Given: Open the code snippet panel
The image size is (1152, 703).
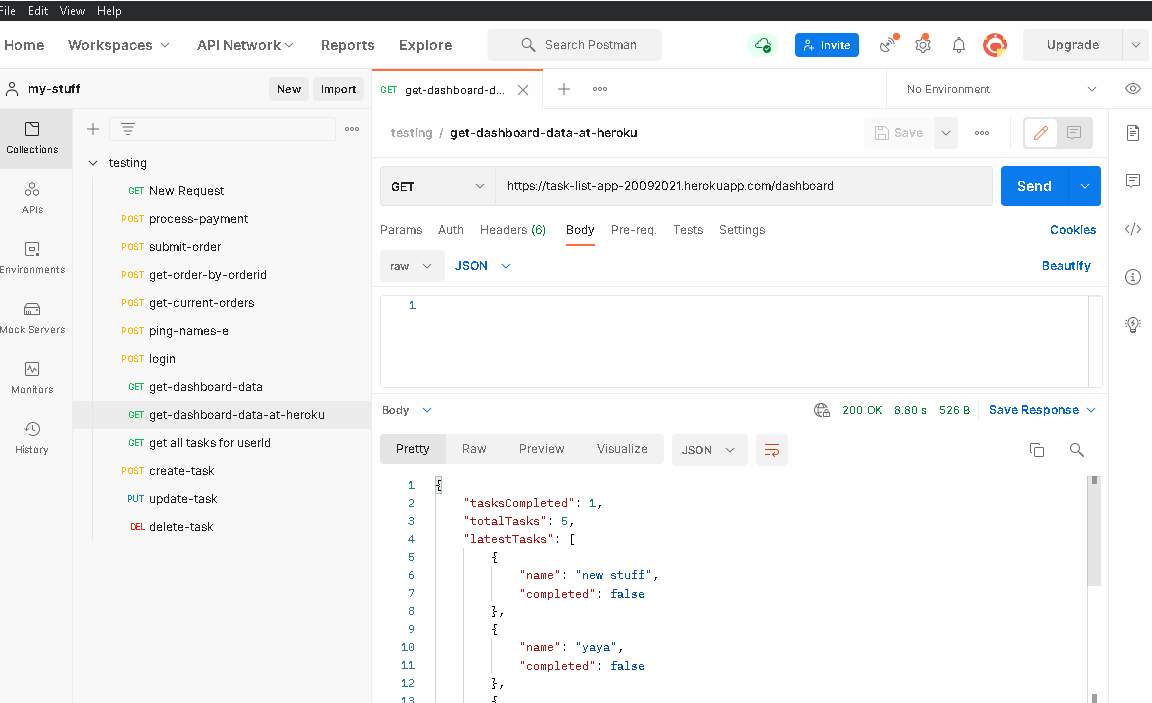Looking at the screenshot, I should tap(1132, 229).
